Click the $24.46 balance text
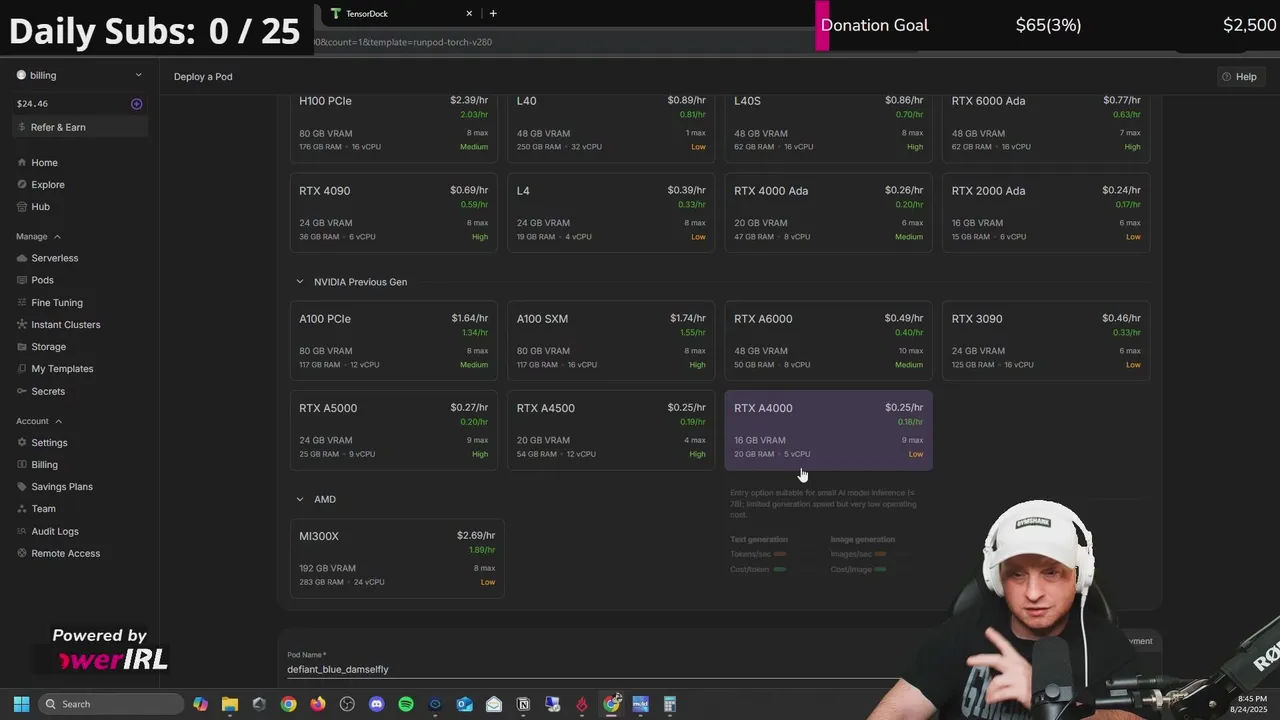Viewport: 1280px width, 720px height. pos(32,104)
